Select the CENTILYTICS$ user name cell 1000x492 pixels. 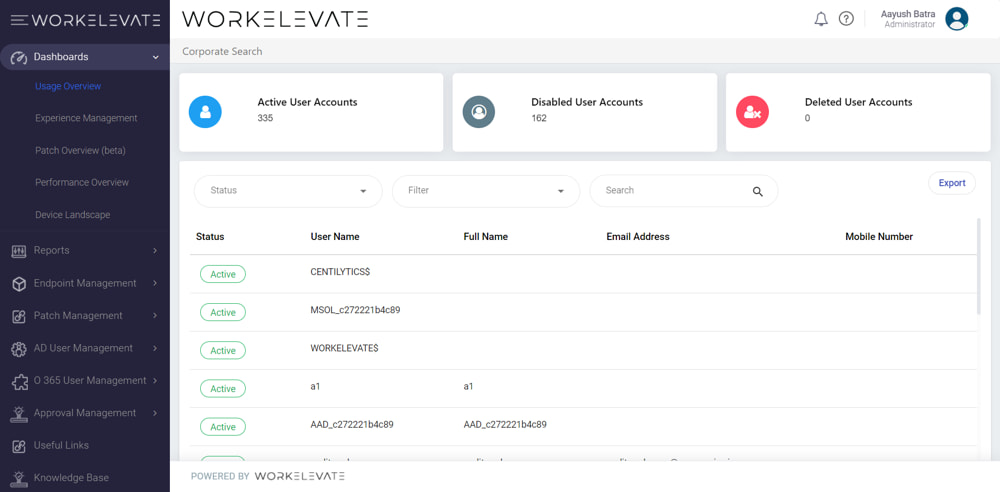pyautogui.click(x=340, y=272)
